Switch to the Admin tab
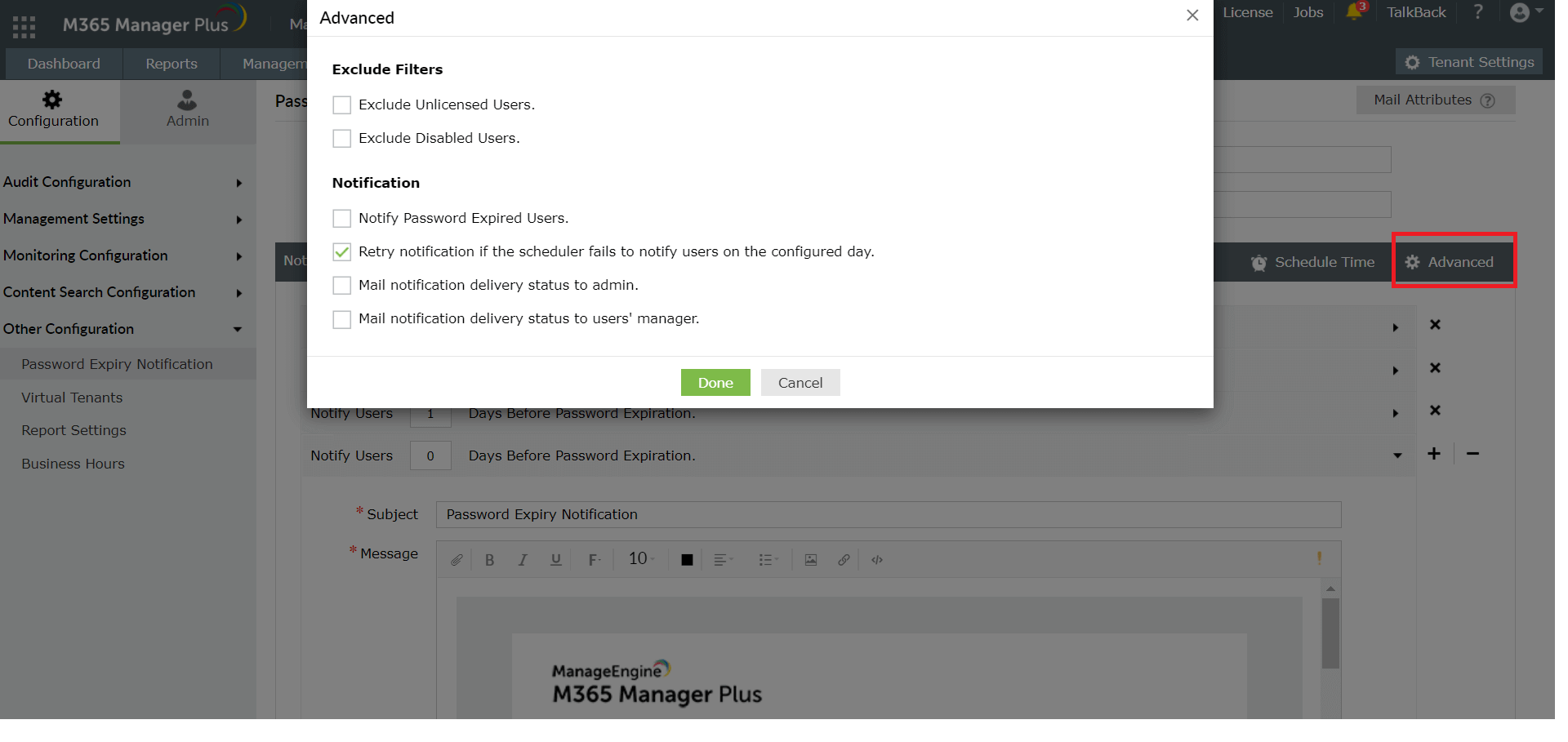Image resolution: width=1568 pixels, height=742 pixels. point(188,111)
